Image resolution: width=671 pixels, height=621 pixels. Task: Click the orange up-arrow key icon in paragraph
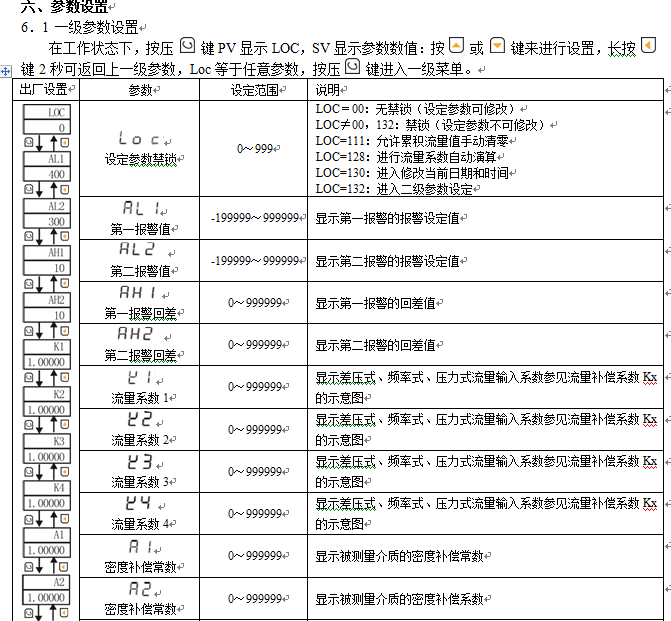(457, 47)
